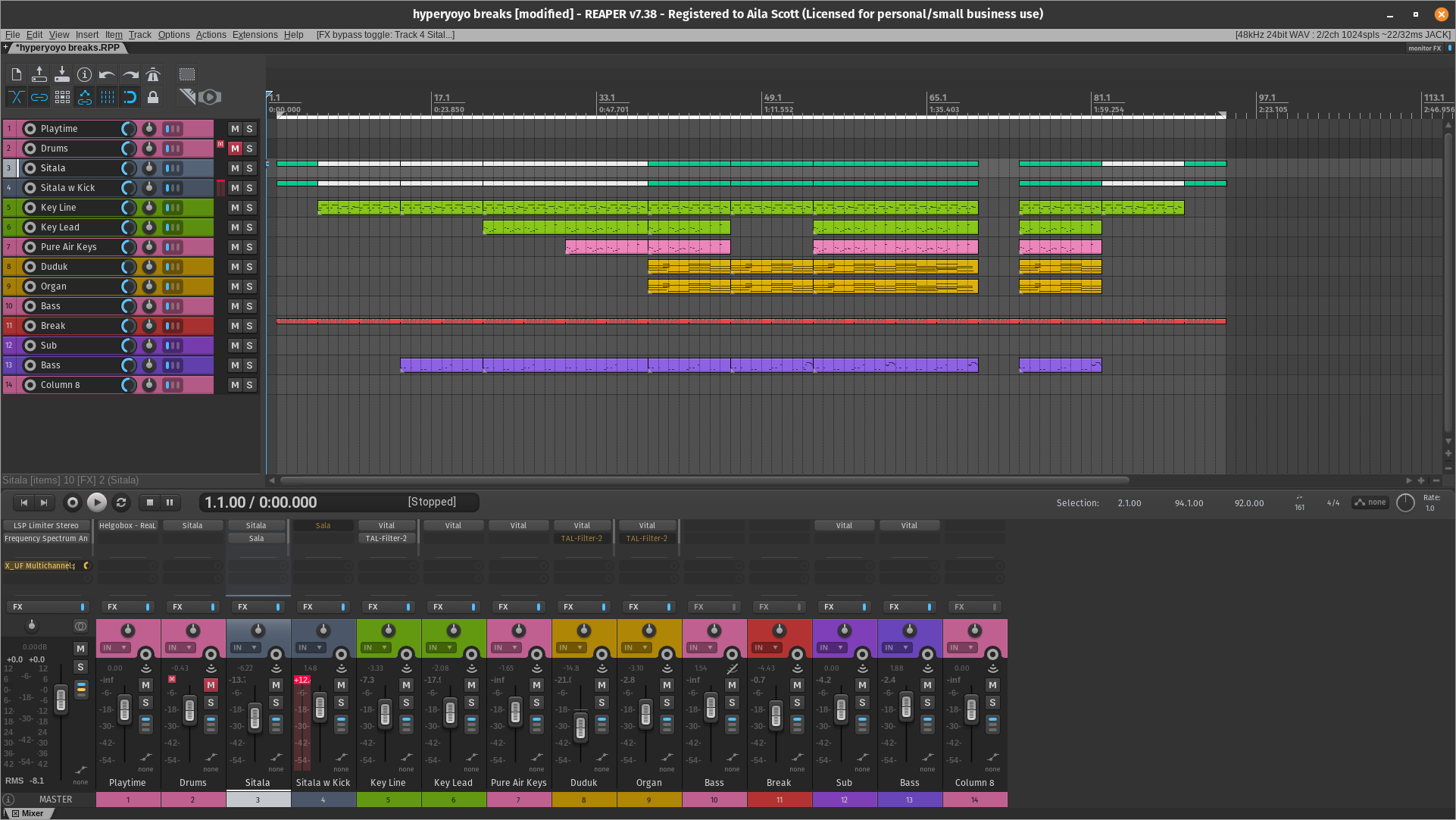Image resolution: width=1456 pixels, height=820 pixels.
Task: Click the monitor FX button
Action: (x=1425, y=48)
